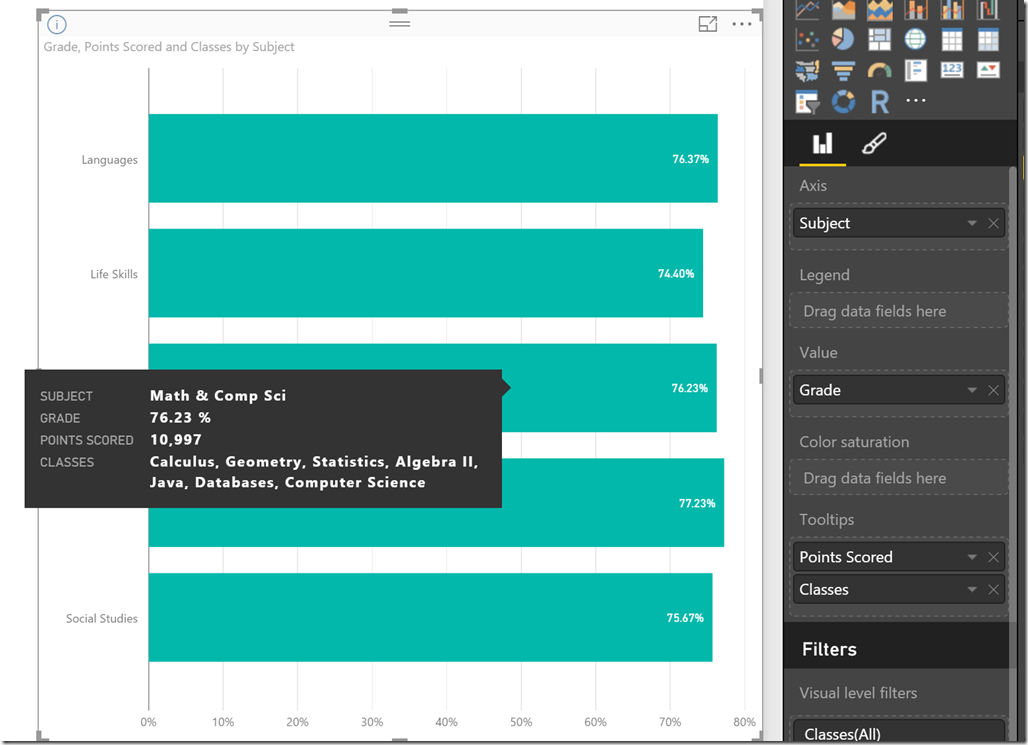Open the Points Scored field dropdown arrow

[972, 557]
